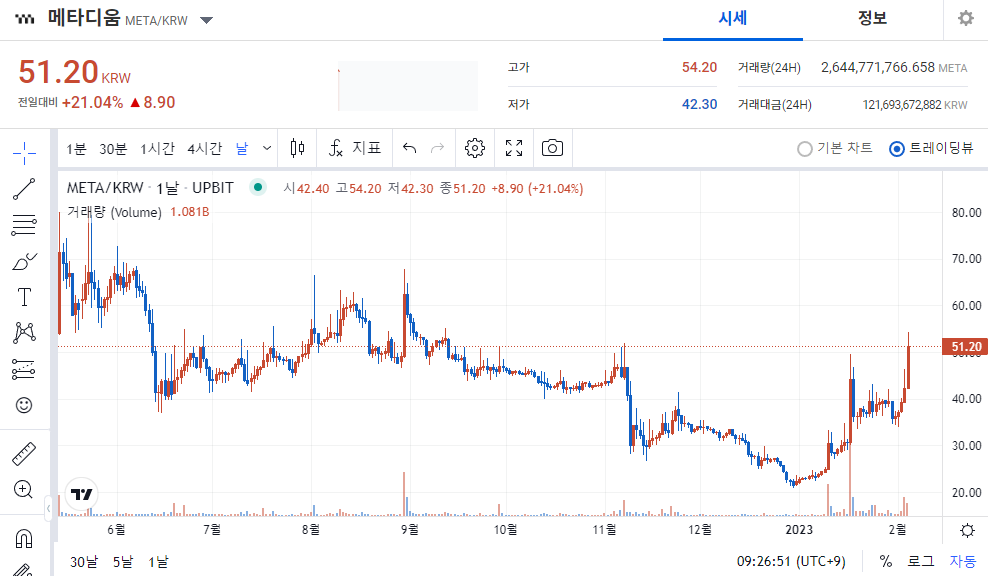988x576 pixels.
Task: Expand the META/KRW market selector dropdown
Action: pos(206,20)
